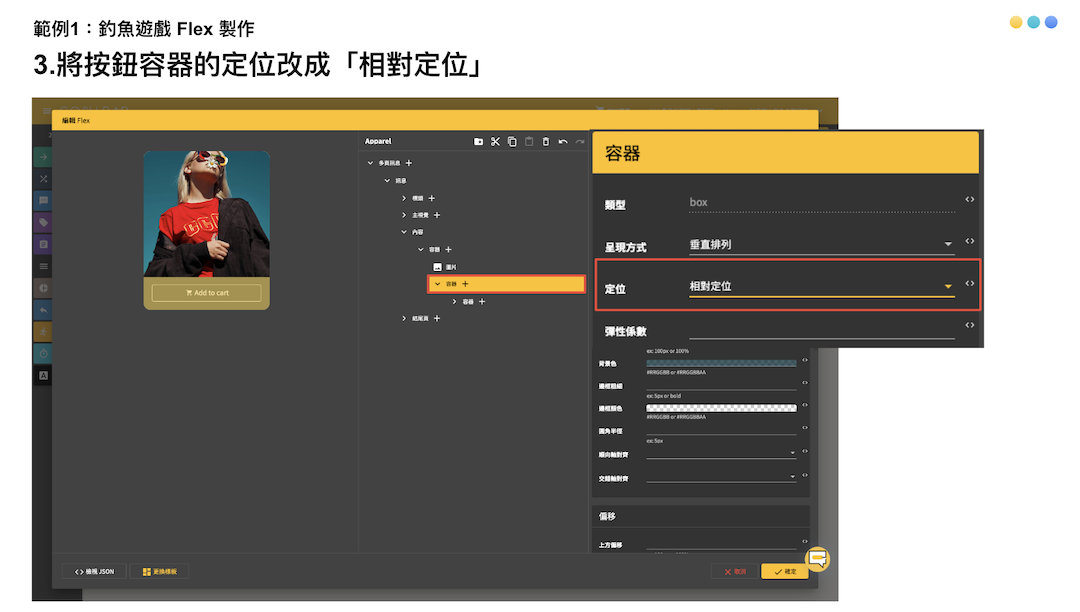Click reply arrow icon in background sidebar
The image size is (1080, 612).
click(43, 310)
